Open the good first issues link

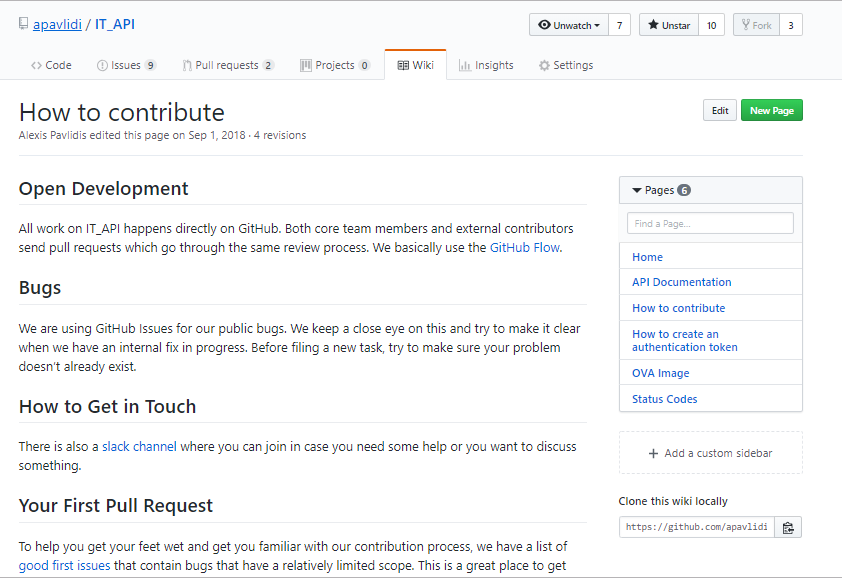[64, 566]
